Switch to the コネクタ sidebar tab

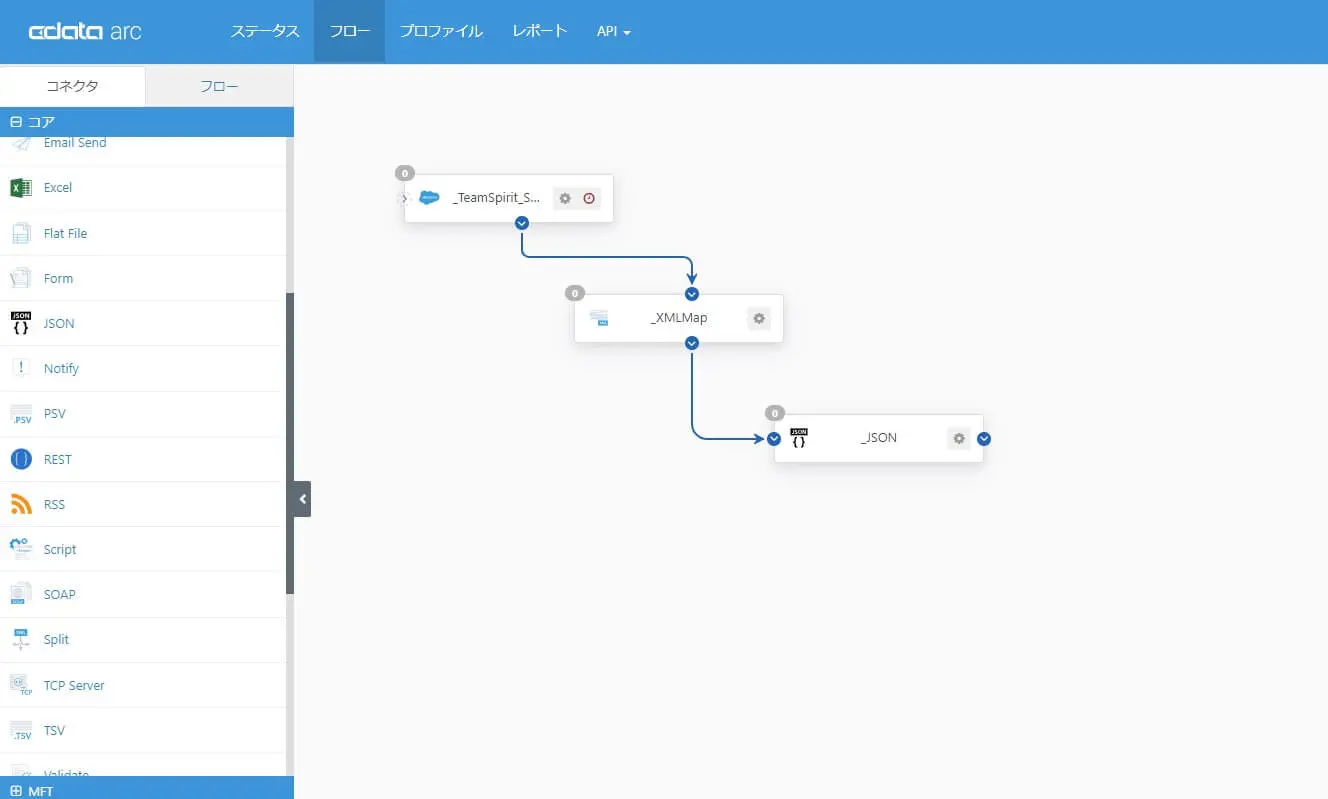point(73,86)
